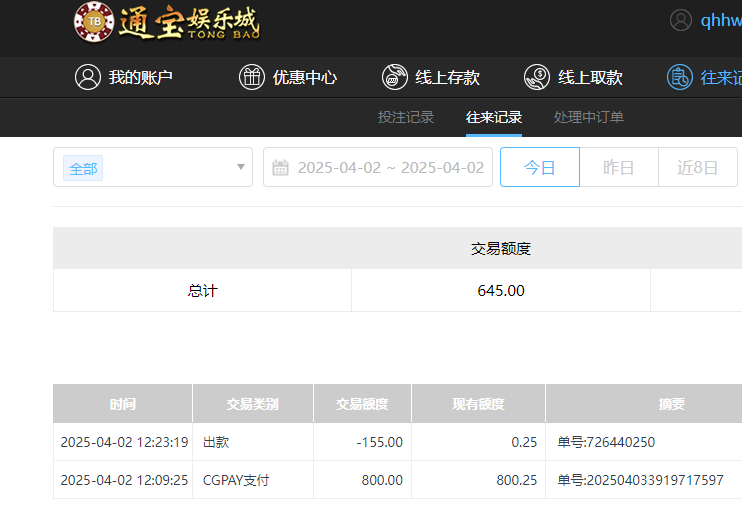742x511 pixels.
Task: Open the date range picker 2025-04-02
Action: tap(390, 167)
